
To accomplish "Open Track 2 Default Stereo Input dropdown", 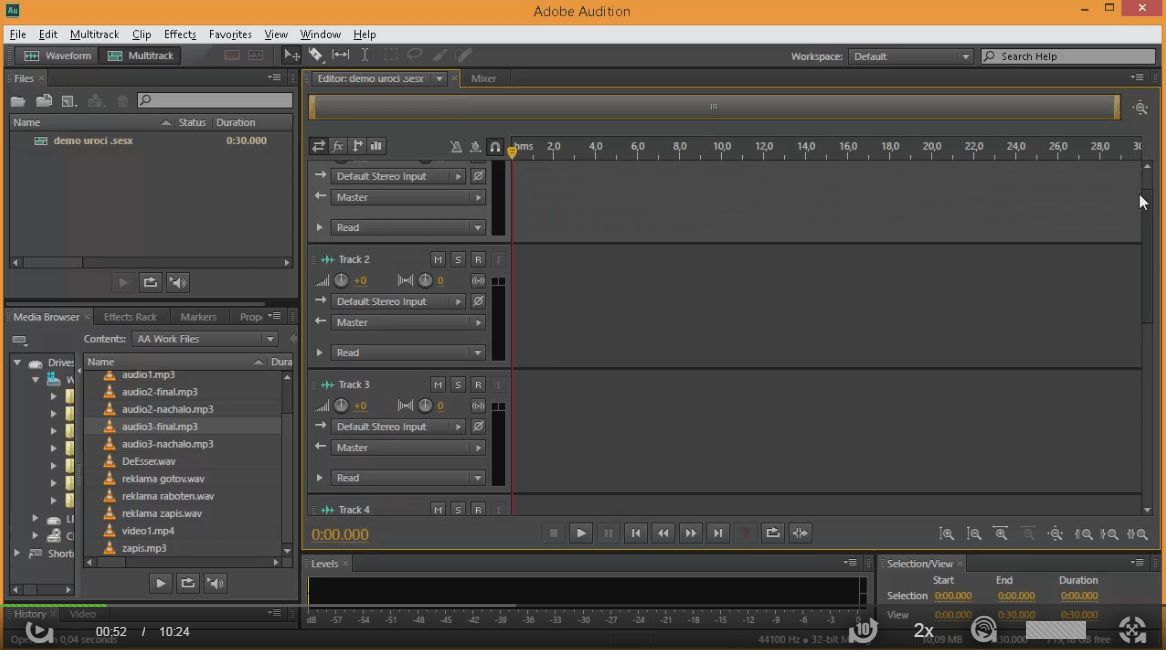I will 399,301.
